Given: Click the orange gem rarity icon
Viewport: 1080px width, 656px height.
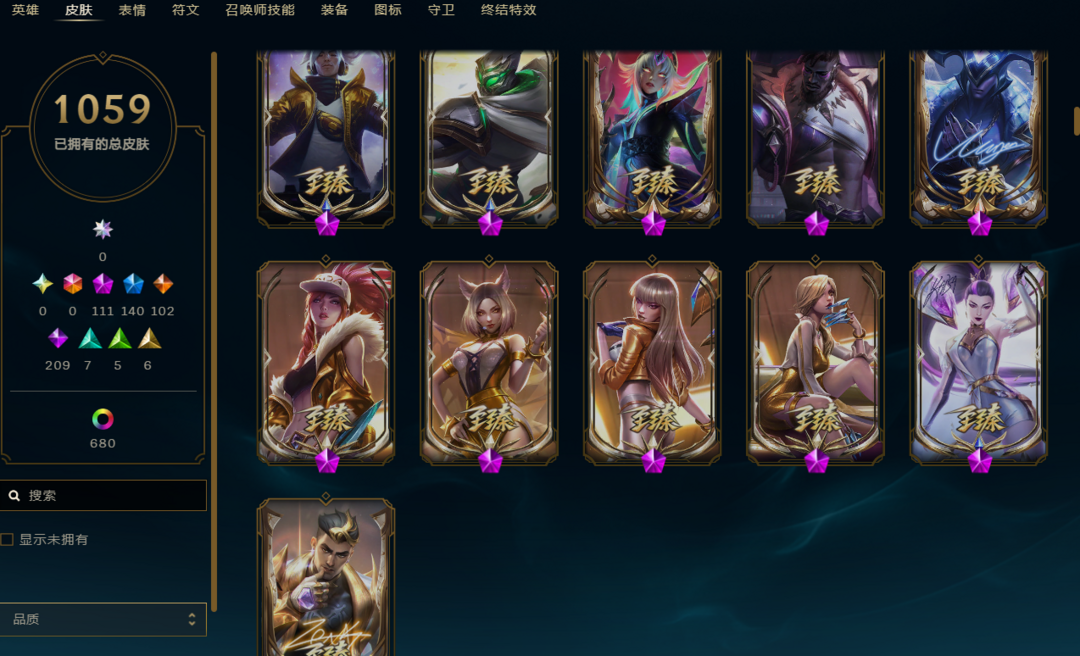Looking at the screenshot, I should pos(163,283).
